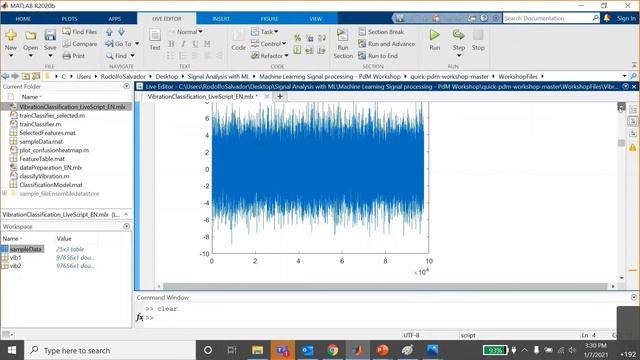Select the VibrationClassification_LiveScript_EN.mlx editor tab
640x360 pixels.
(x=202, y=96)
